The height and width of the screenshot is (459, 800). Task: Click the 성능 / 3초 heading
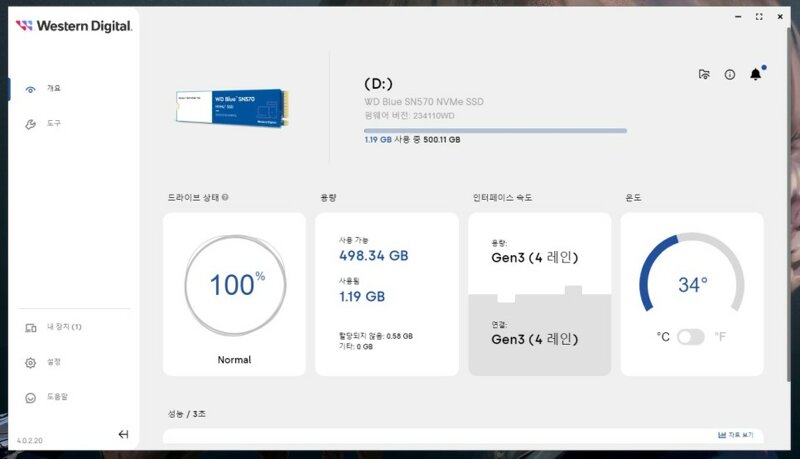(x=187, y=414)
